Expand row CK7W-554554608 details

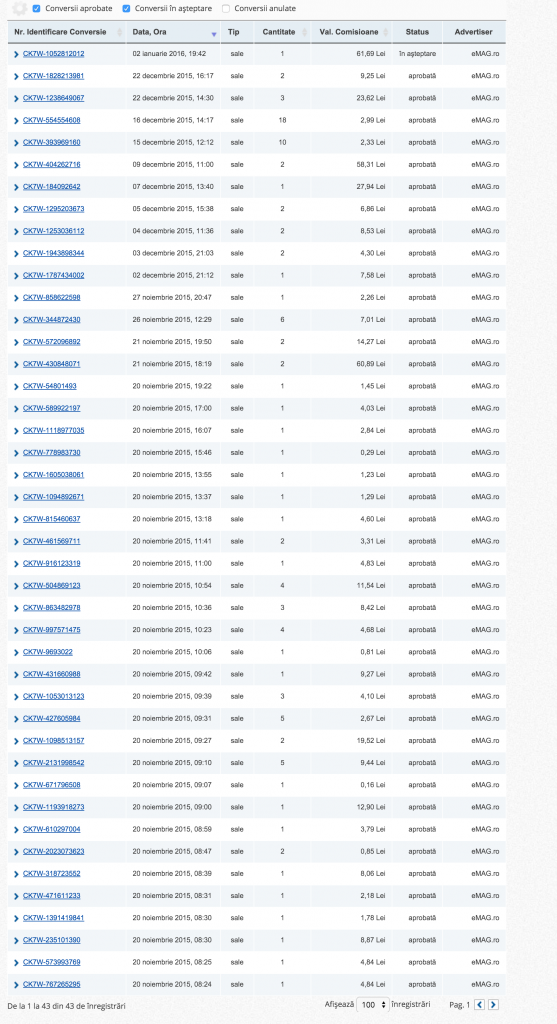16,120
